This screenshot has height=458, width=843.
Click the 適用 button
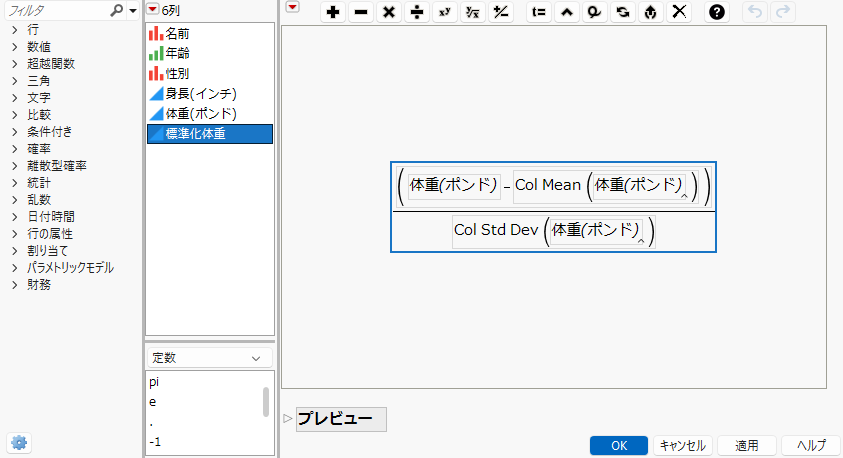(x=747, y=446)
